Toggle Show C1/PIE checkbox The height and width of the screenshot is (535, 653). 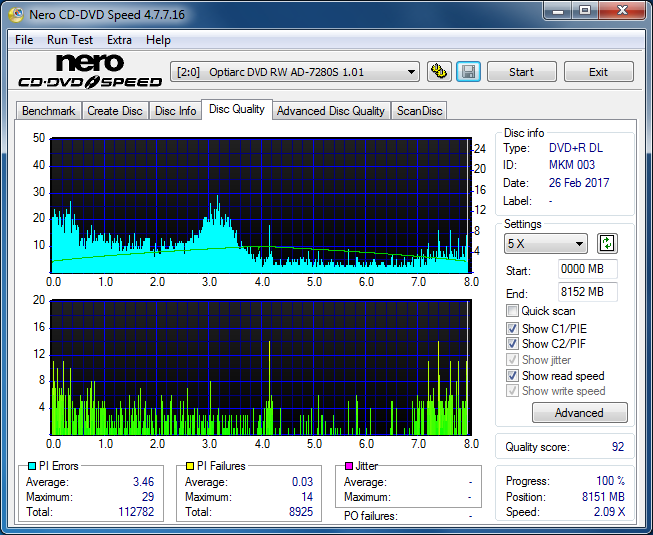click(x=512, y=328)
